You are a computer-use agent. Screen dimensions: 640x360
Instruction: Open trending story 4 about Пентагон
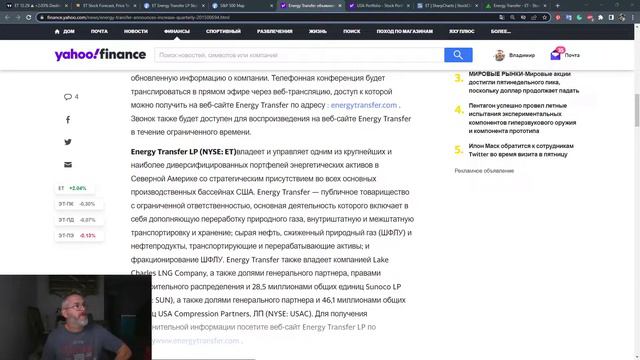click(522, 118)
